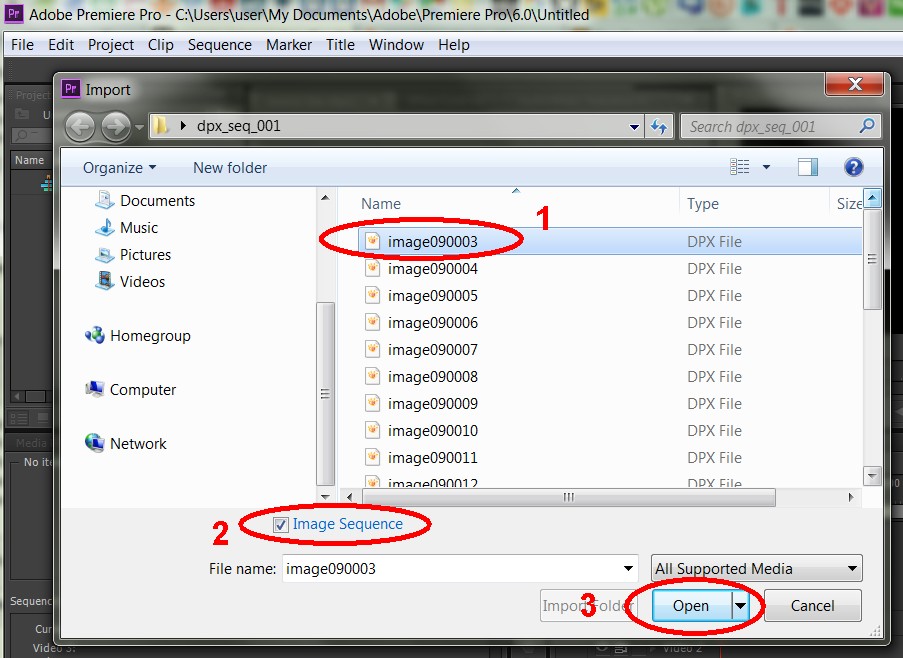Select Videos in the navigation pane
The height and width of the screenshot is (658, 903).
(131, 282)
